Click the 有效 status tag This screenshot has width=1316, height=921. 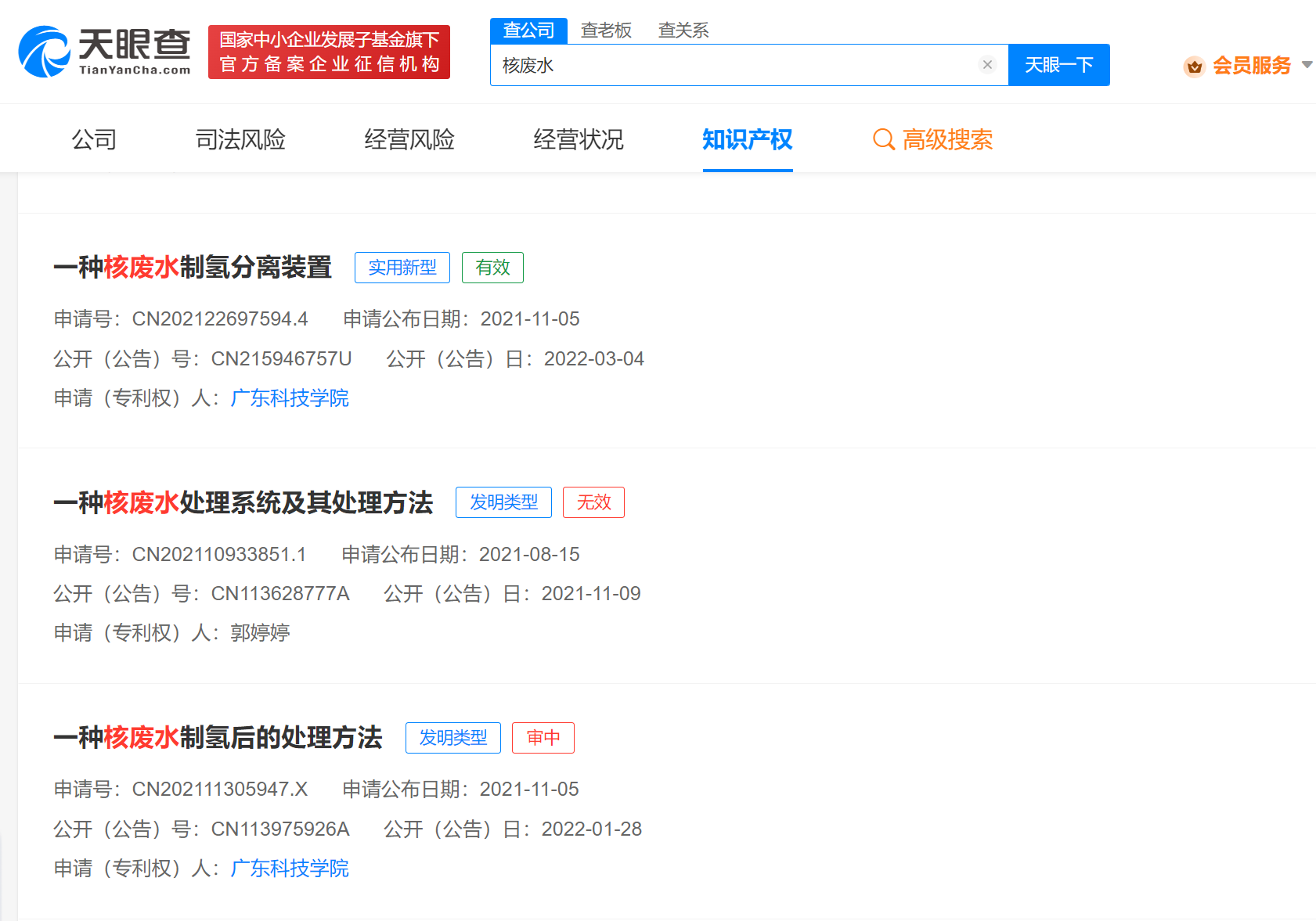click(x=492, y=267)
